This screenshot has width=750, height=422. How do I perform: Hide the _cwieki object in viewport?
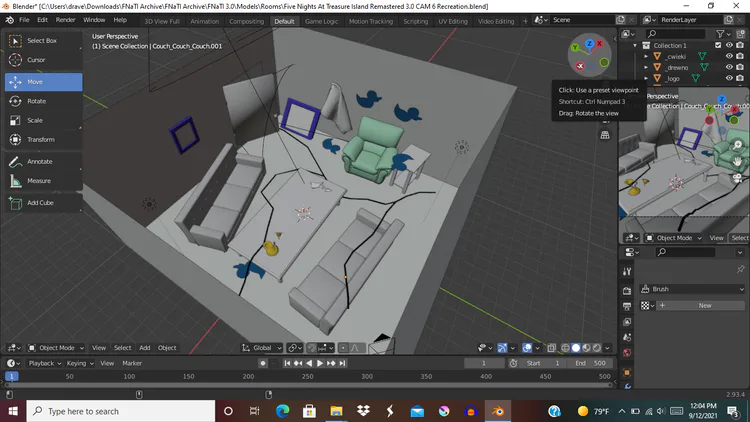pos(729,56)
